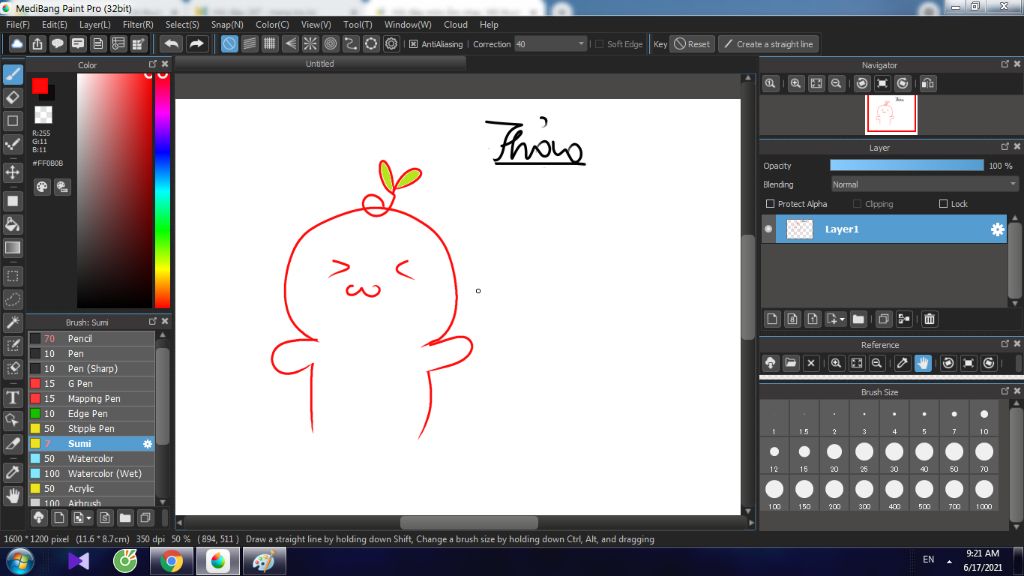Turn off snapping in toolbar

(229, 44)
